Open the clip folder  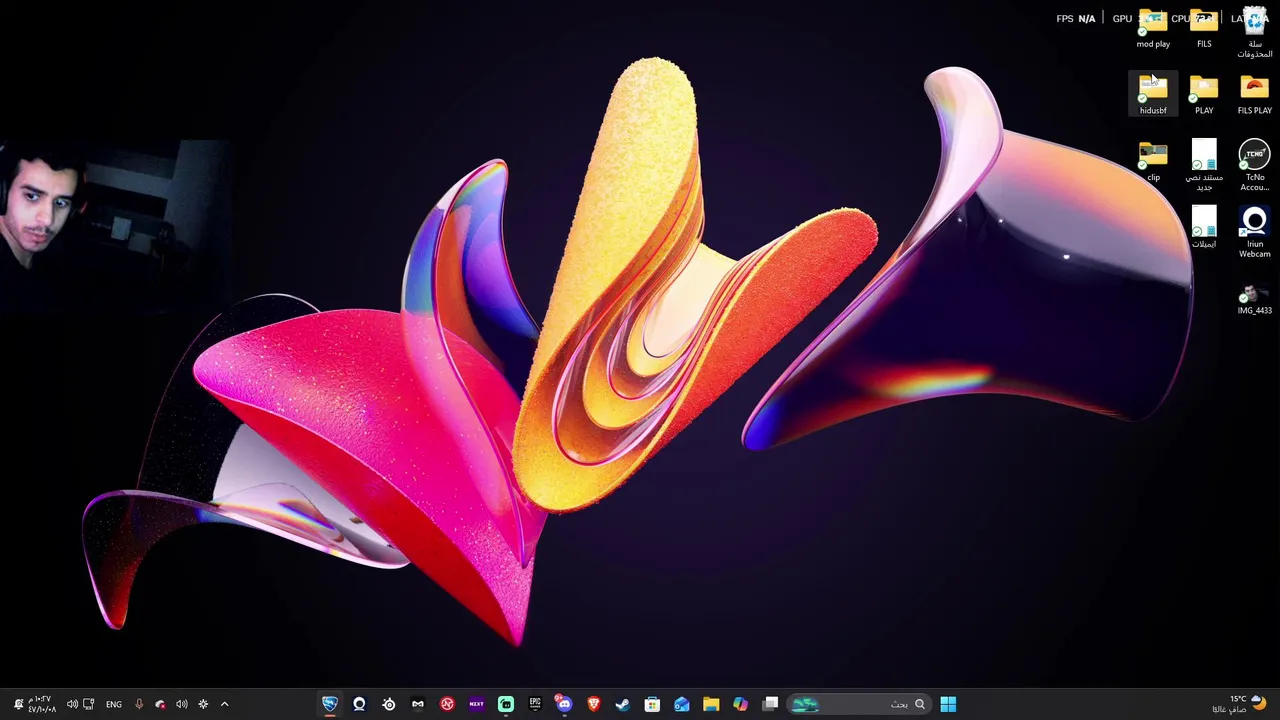coord(1153,161)
